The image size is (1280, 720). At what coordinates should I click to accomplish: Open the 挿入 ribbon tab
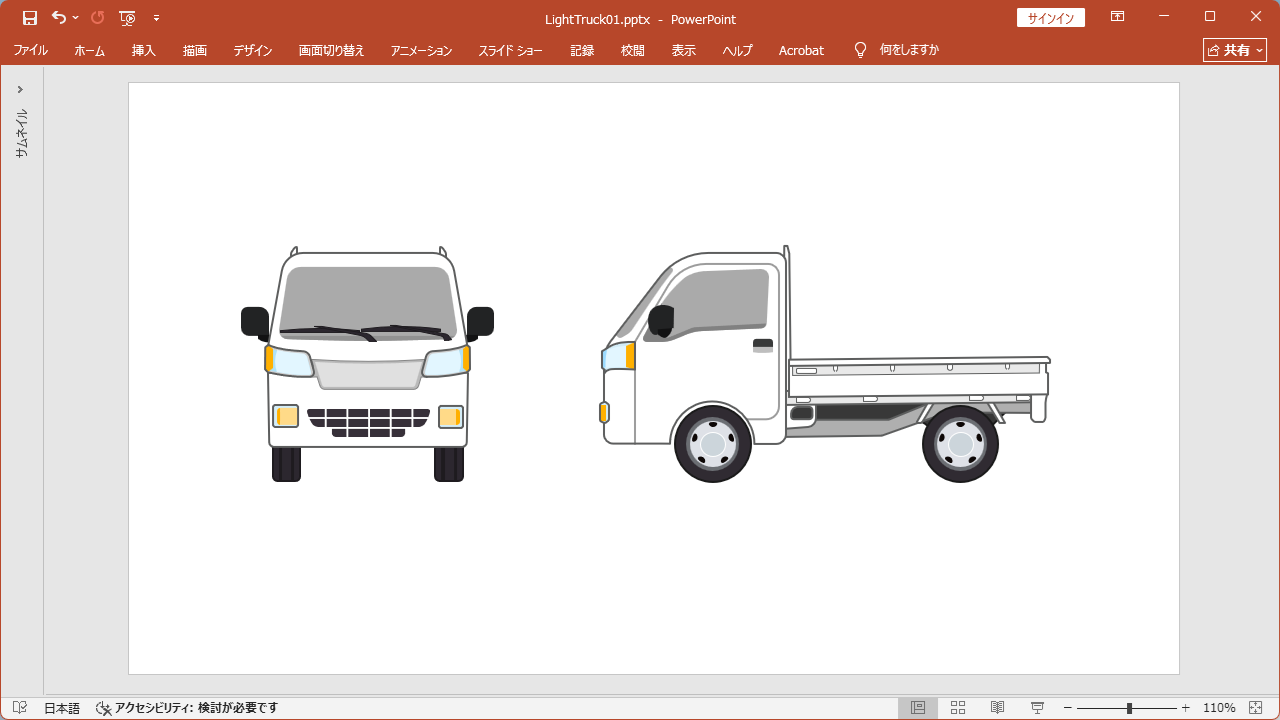(x=144, y=50)
